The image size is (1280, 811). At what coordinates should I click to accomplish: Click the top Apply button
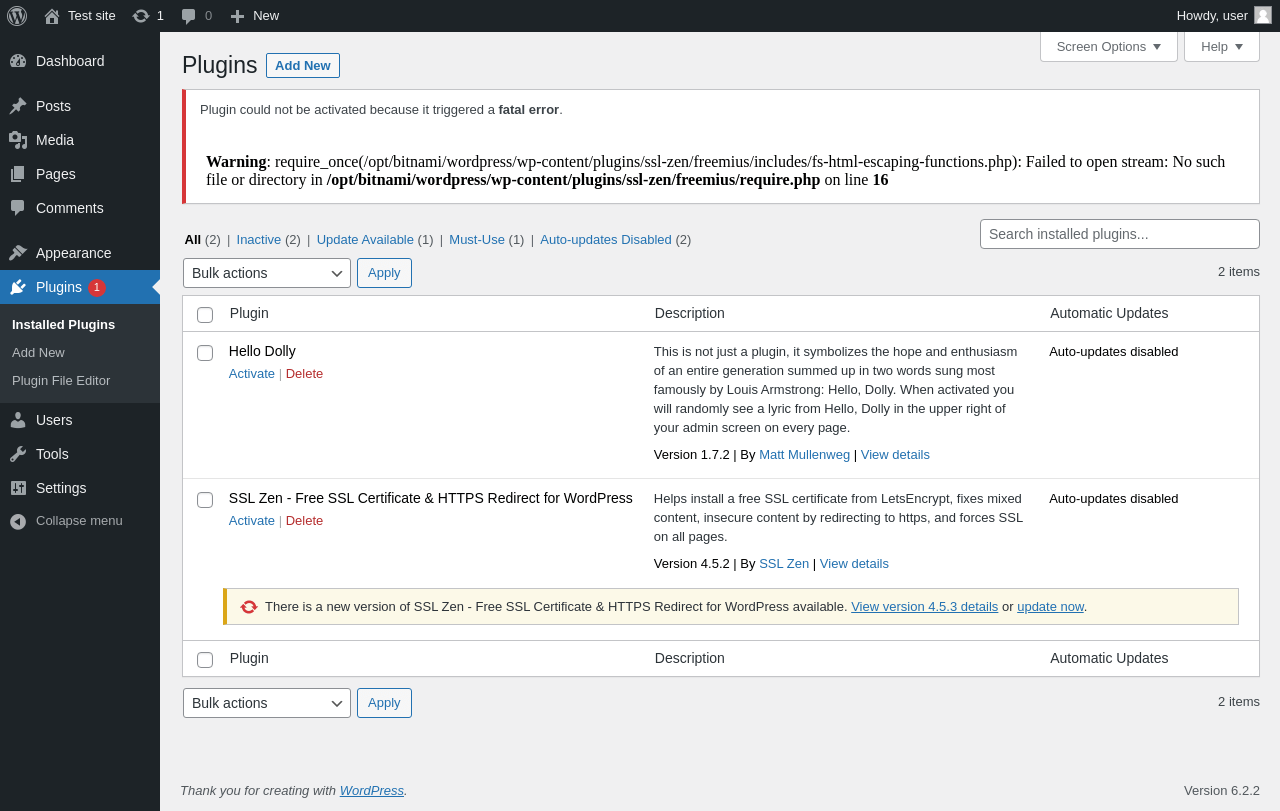coord(384,273)
